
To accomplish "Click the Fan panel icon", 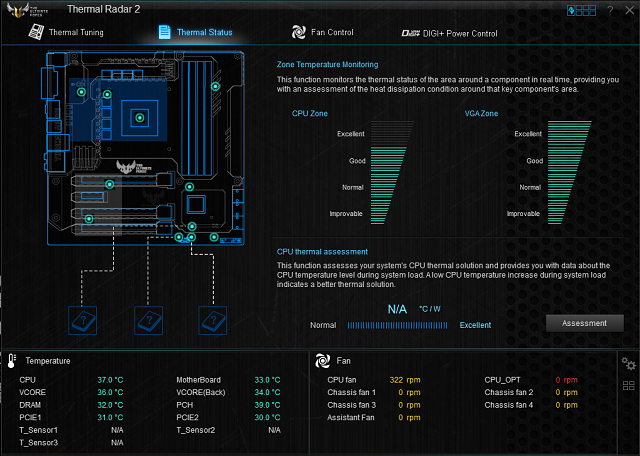I will (323, 361).
